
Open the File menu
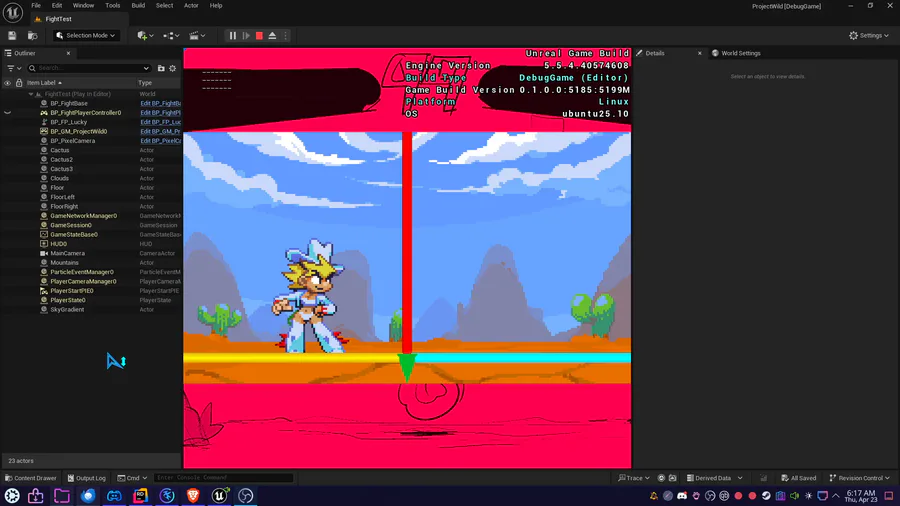[36, 6]
